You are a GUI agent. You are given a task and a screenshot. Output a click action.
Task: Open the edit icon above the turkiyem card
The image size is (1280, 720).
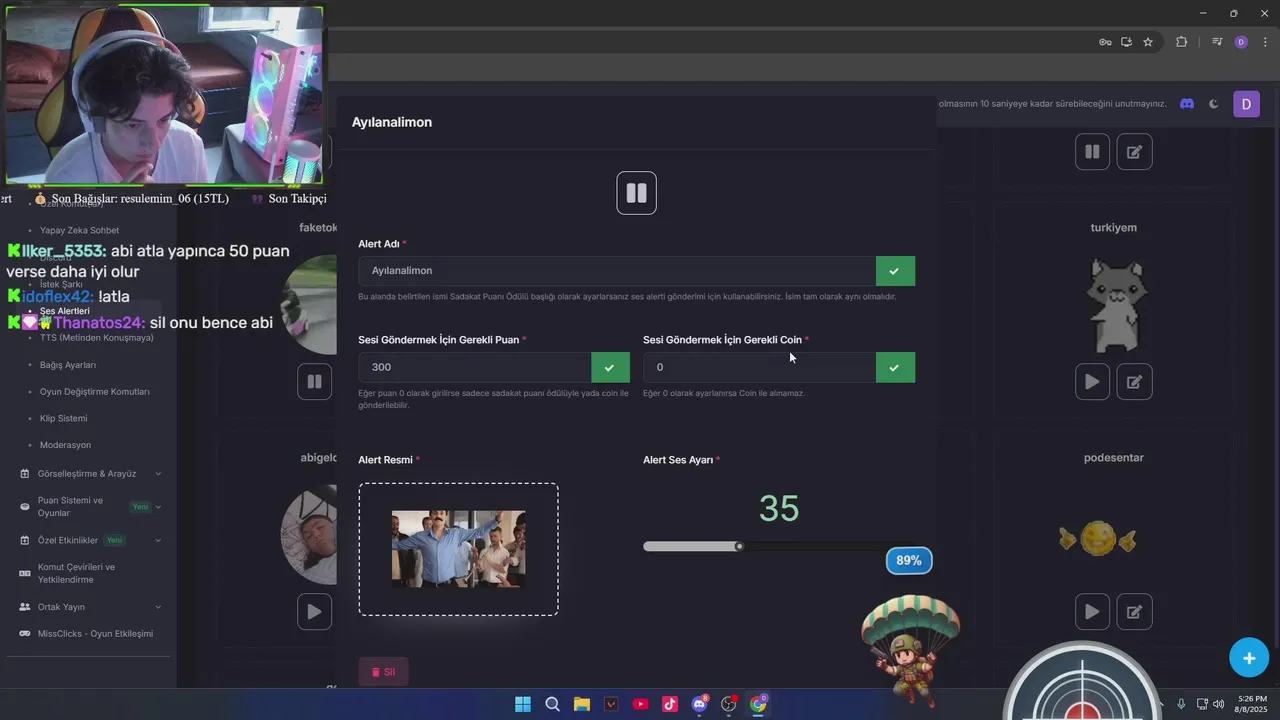point(1134,152)
